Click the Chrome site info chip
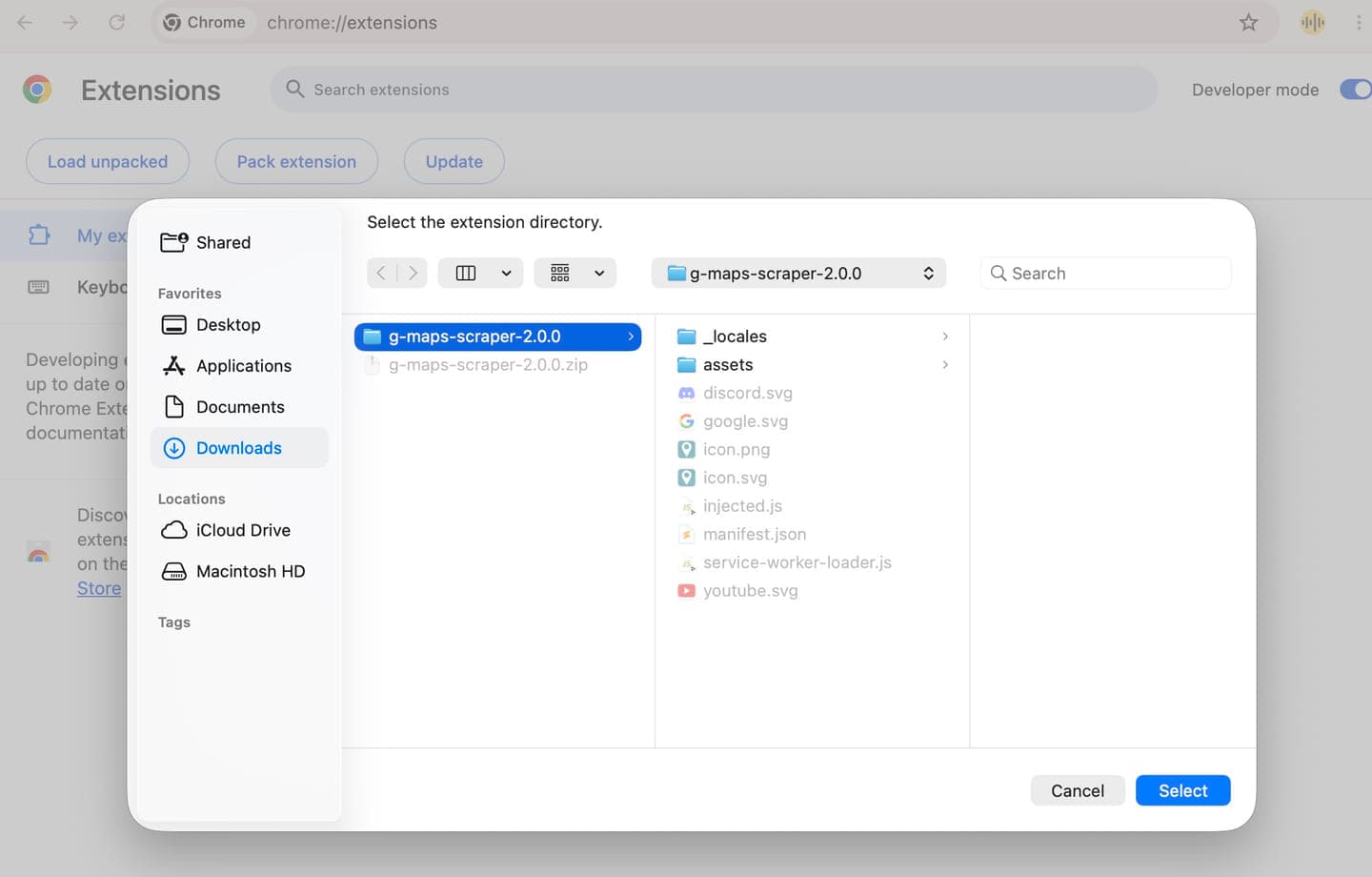The width and height of the screenshot is (1372, 877). pyautogui.click(x=205, y=22)
